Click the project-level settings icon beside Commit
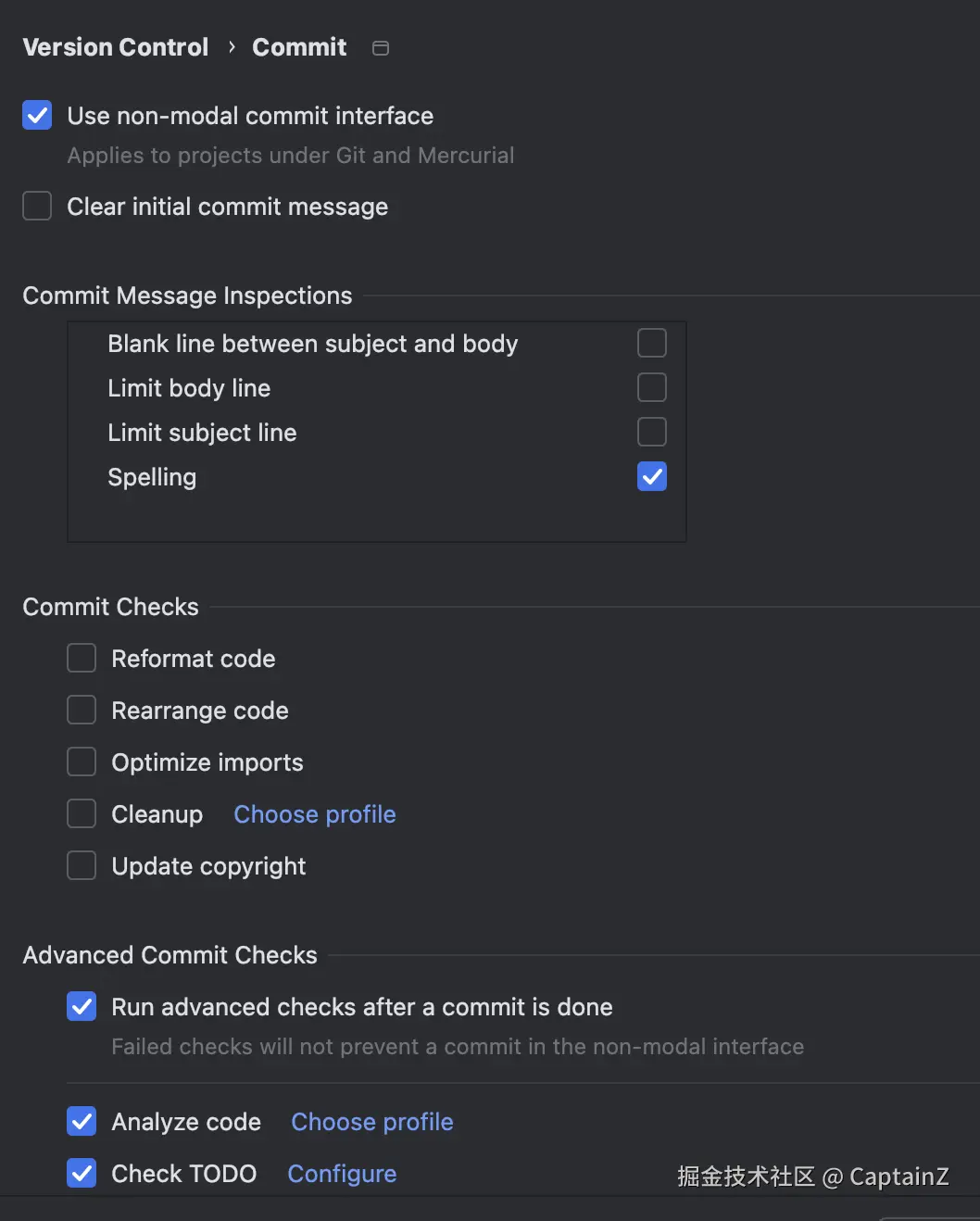This screenshot has height=1221, width=980. 381,48
